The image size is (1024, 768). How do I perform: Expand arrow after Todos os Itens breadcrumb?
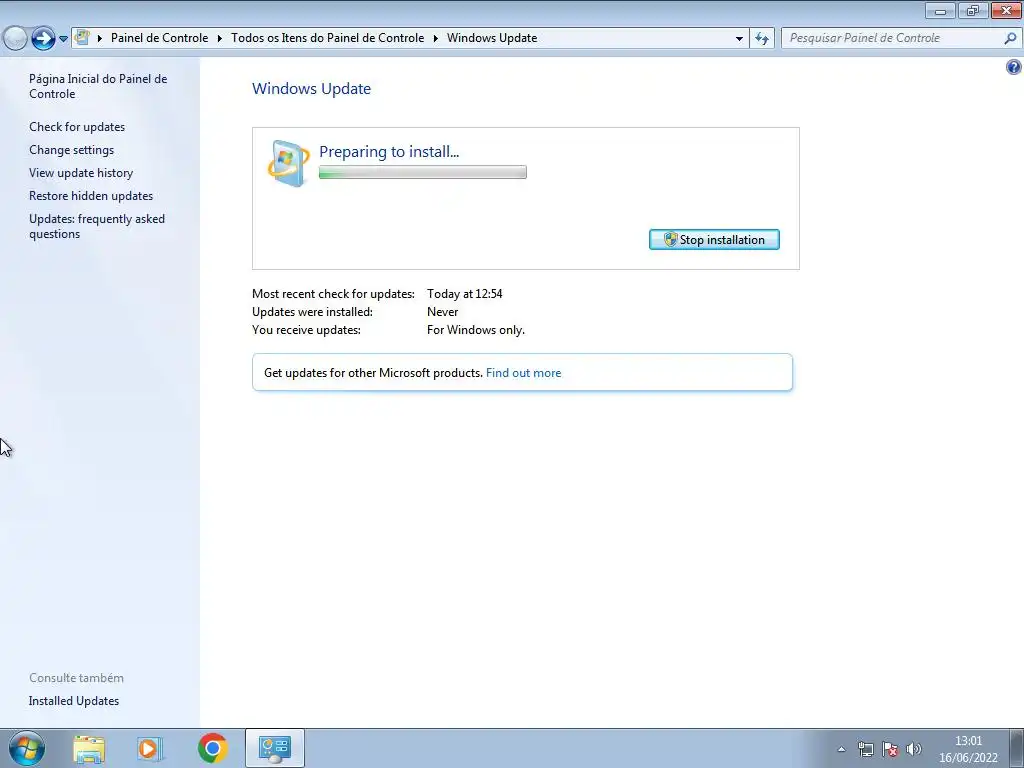coord(436,38)
